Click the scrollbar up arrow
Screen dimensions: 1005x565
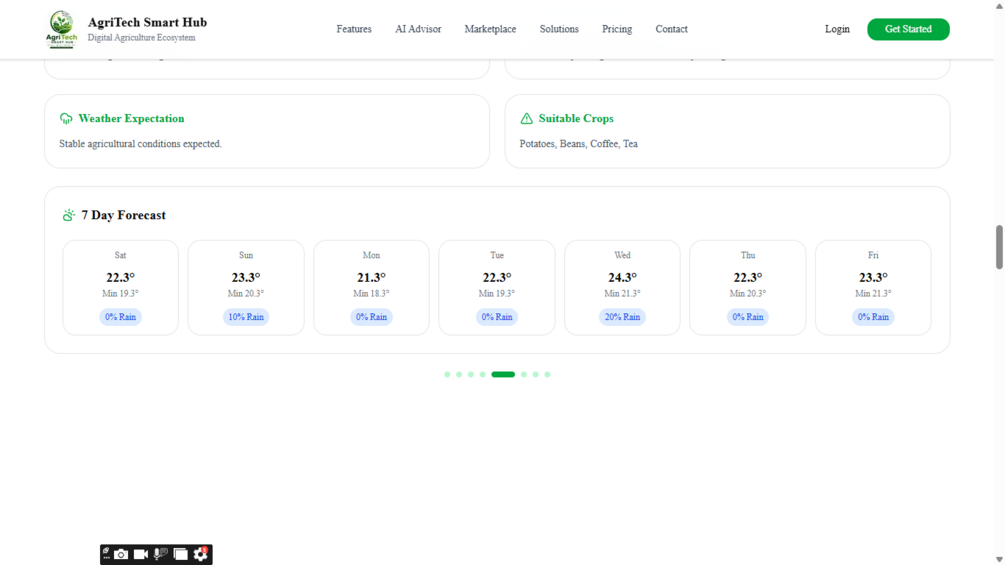pos(999,5)
